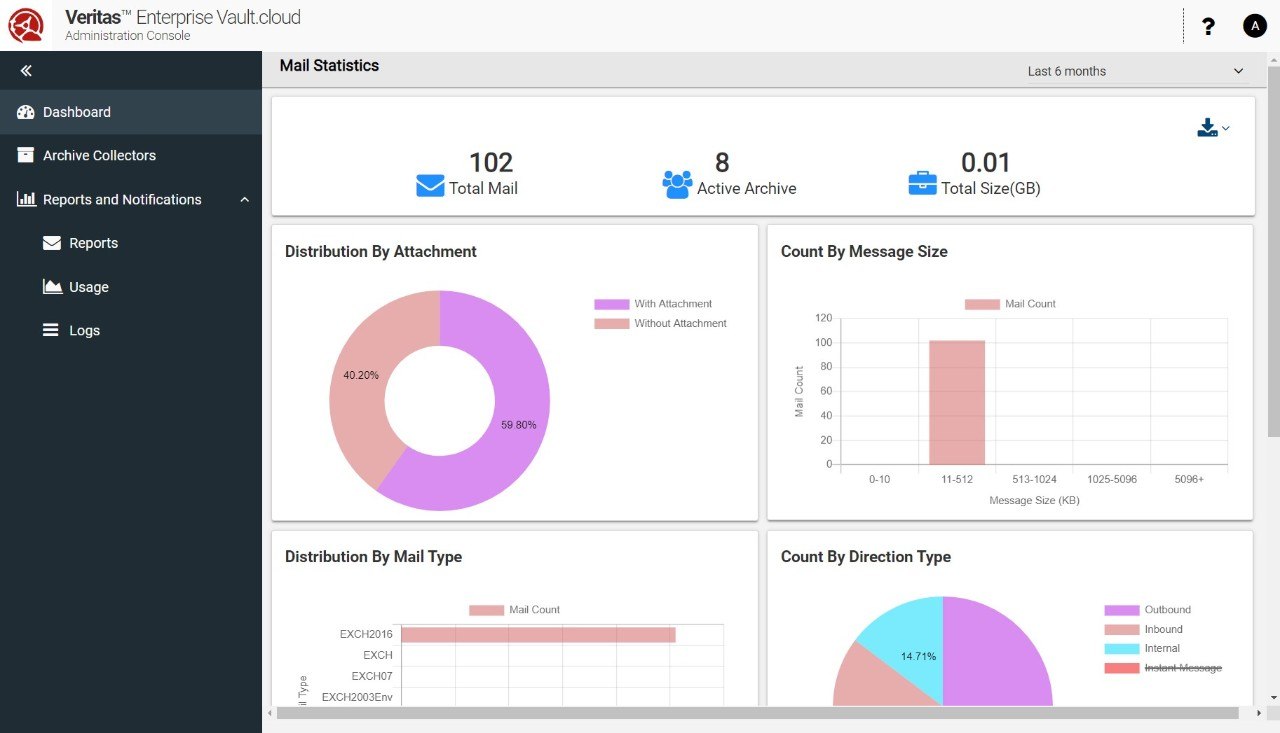Collapse the Reports and Notifications section
Image resolution: width=1280 pixels, height=733 pixels.
tap(245, 199)
